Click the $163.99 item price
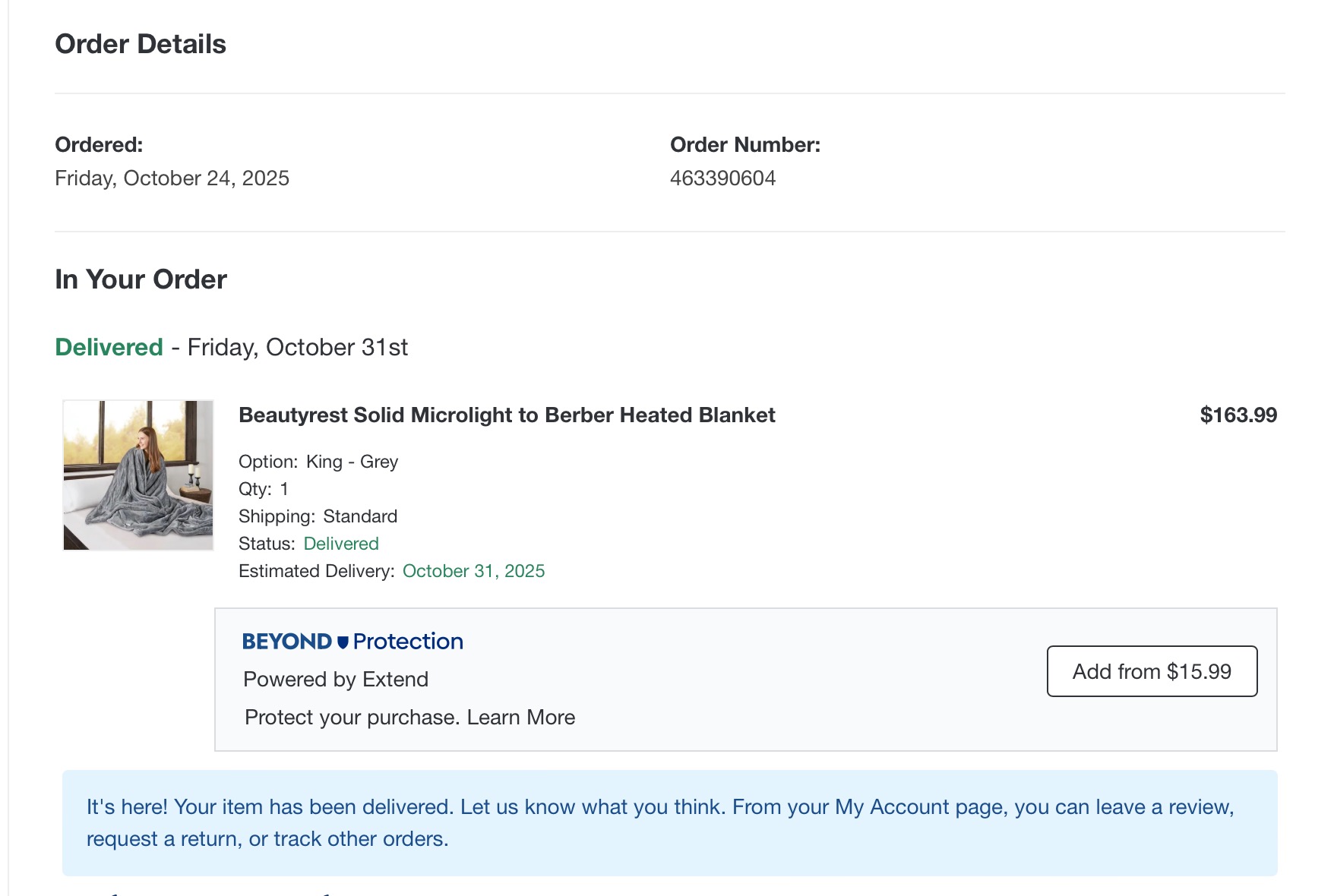 [x=1238, y=415]
